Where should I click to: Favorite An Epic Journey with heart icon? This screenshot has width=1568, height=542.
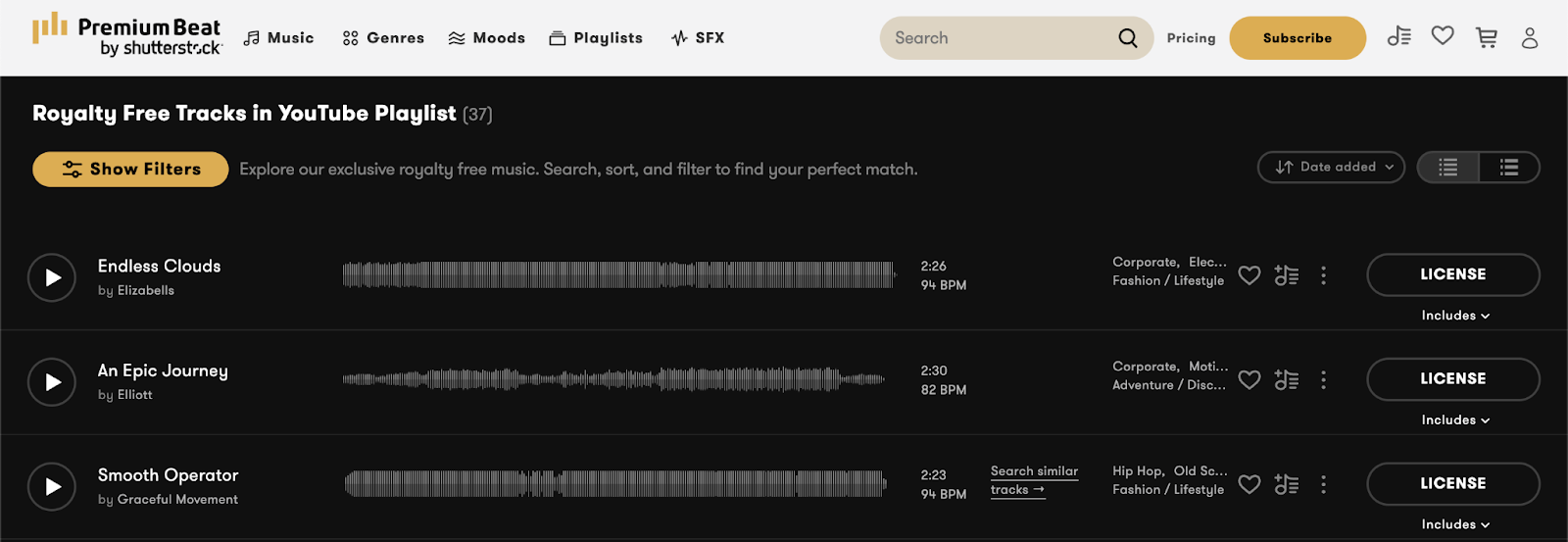1249,379
